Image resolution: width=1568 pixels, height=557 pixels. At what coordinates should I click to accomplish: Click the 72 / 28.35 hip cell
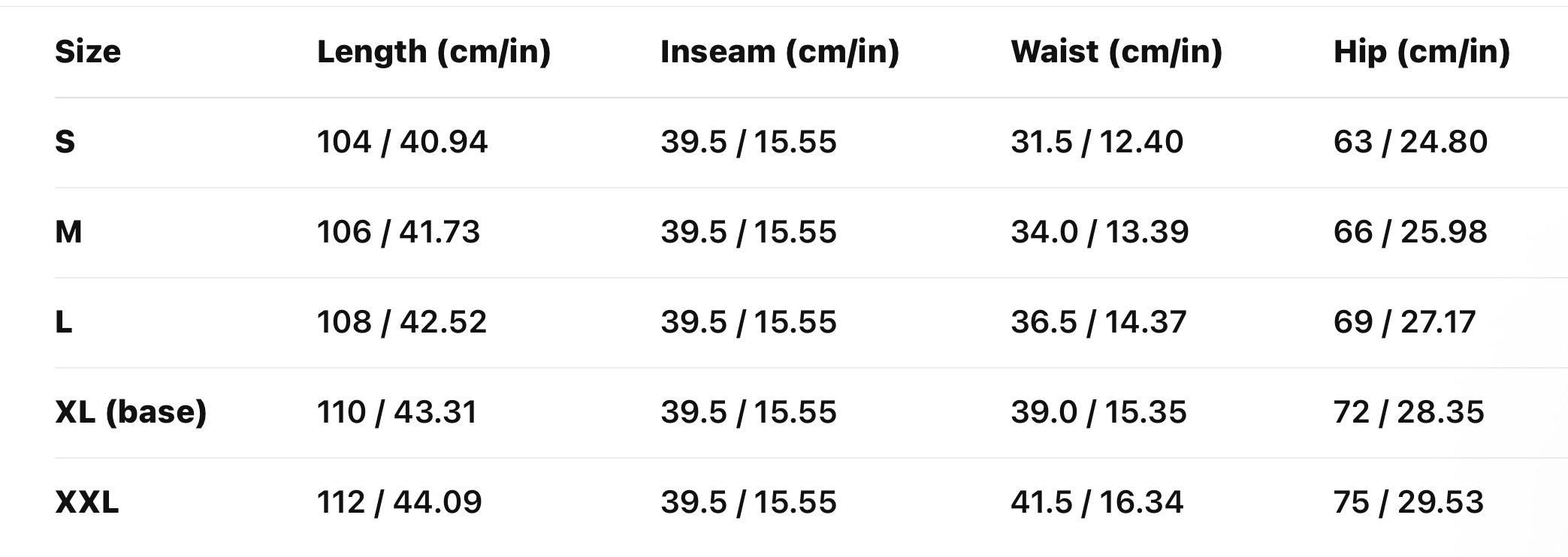click(x=1408, y=412)
